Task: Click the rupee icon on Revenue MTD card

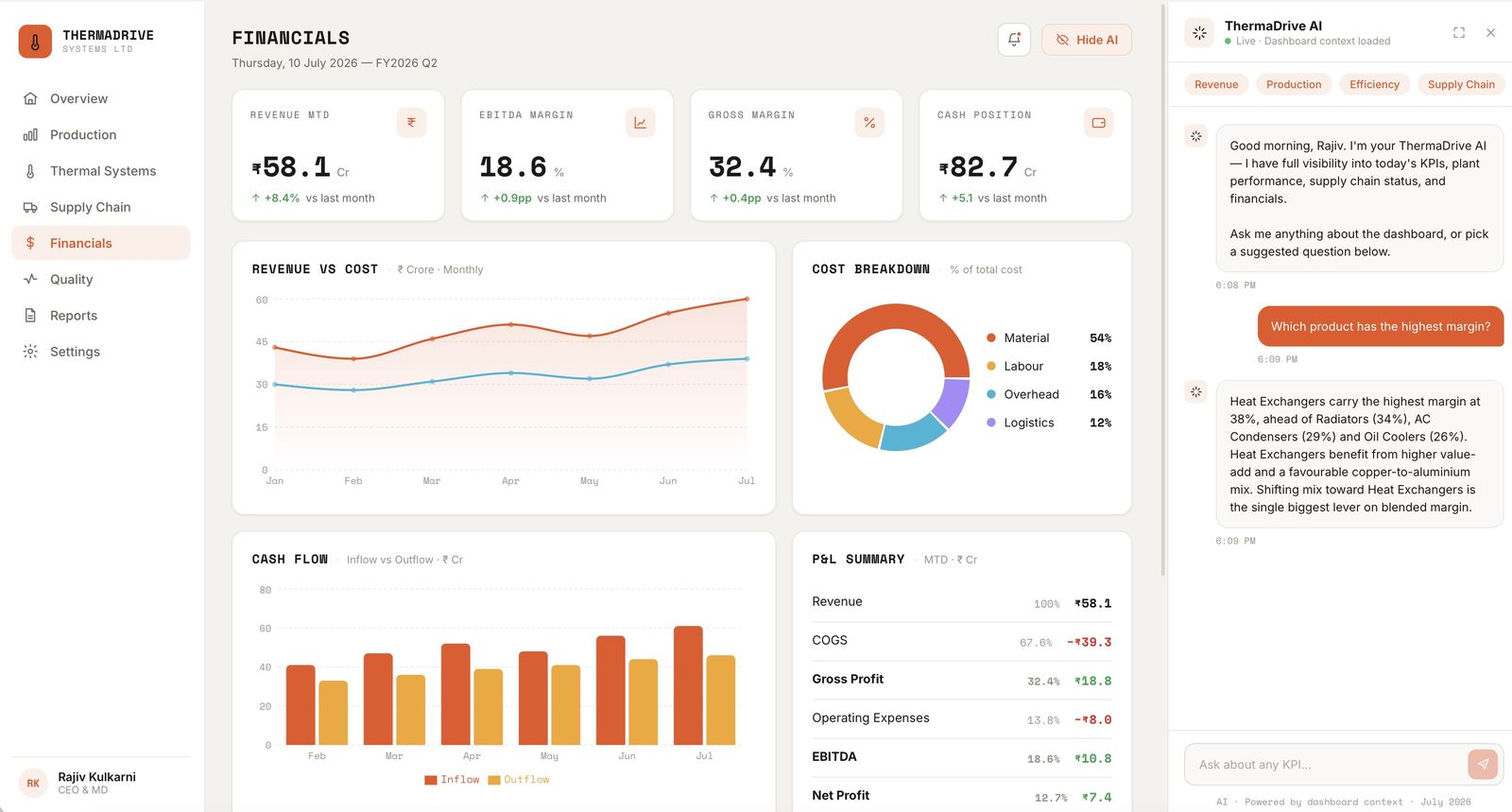Action: click(x=411, y=122)
